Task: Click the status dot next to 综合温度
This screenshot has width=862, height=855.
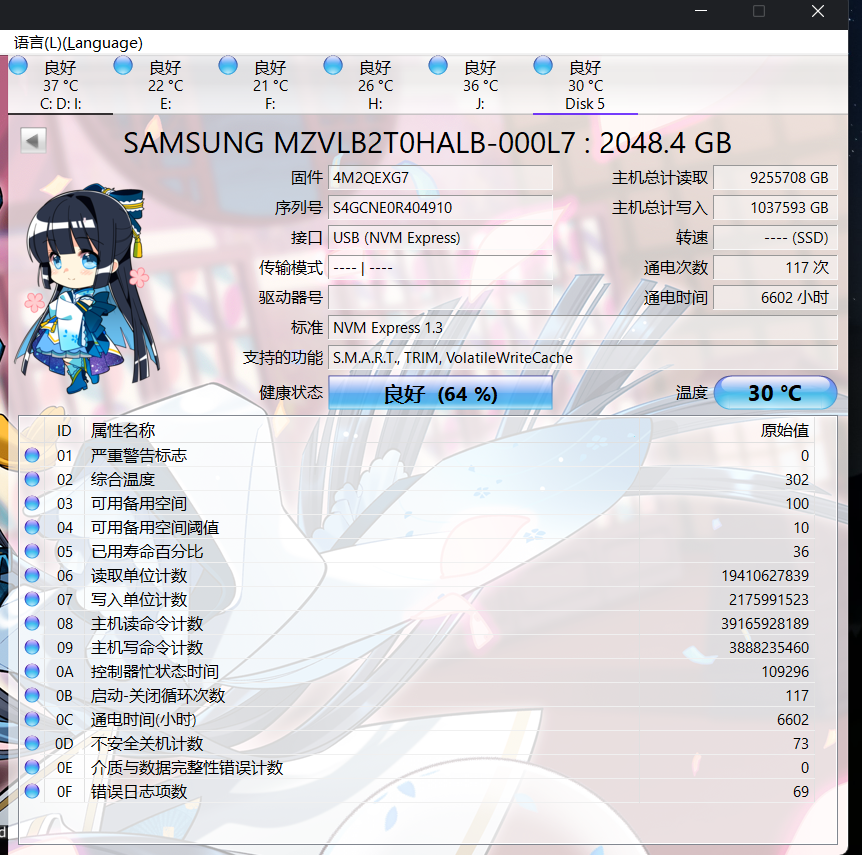Action: point(31,479)
